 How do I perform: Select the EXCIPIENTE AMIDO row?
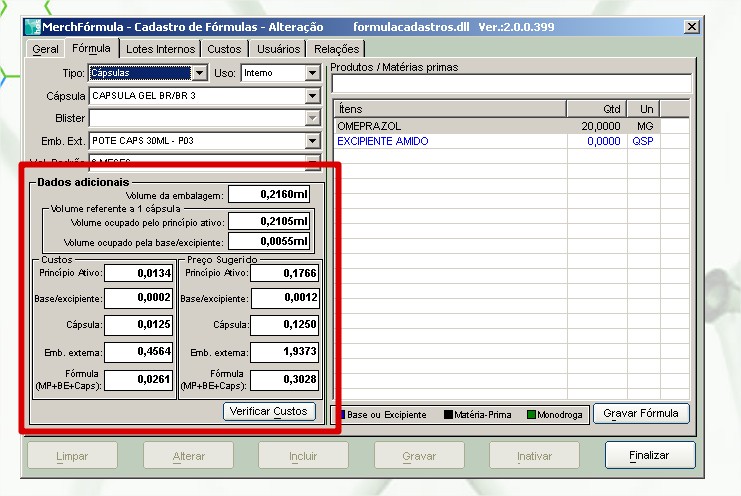coord(450,142)
